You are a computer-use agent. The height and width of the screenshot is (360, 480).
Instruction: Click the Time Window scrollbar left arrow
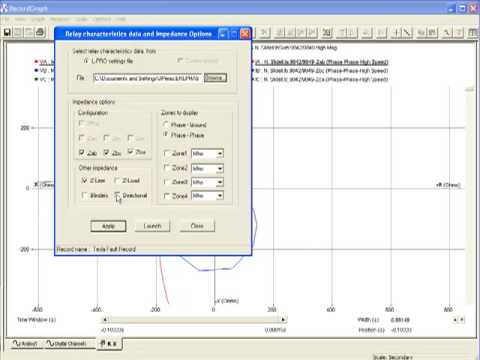pos(105,320)
